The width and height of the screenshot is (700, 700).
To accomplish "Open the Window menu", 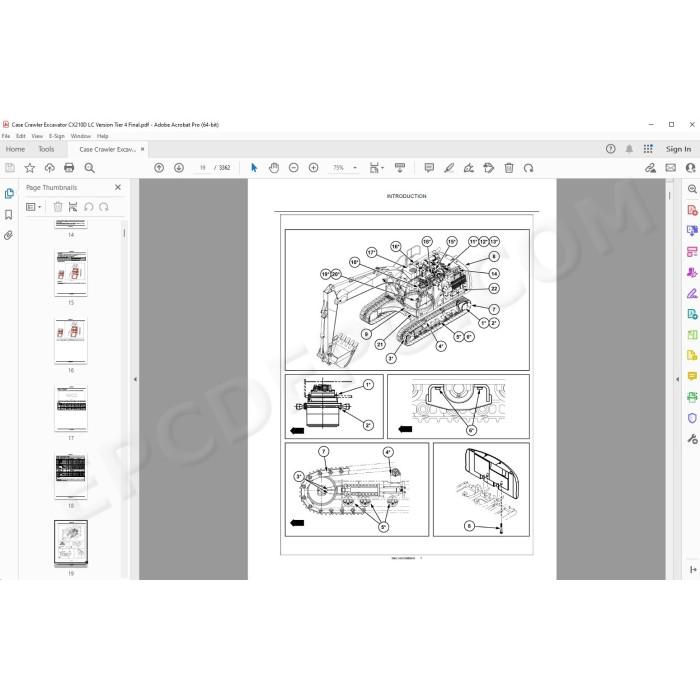I will [81, 136].
